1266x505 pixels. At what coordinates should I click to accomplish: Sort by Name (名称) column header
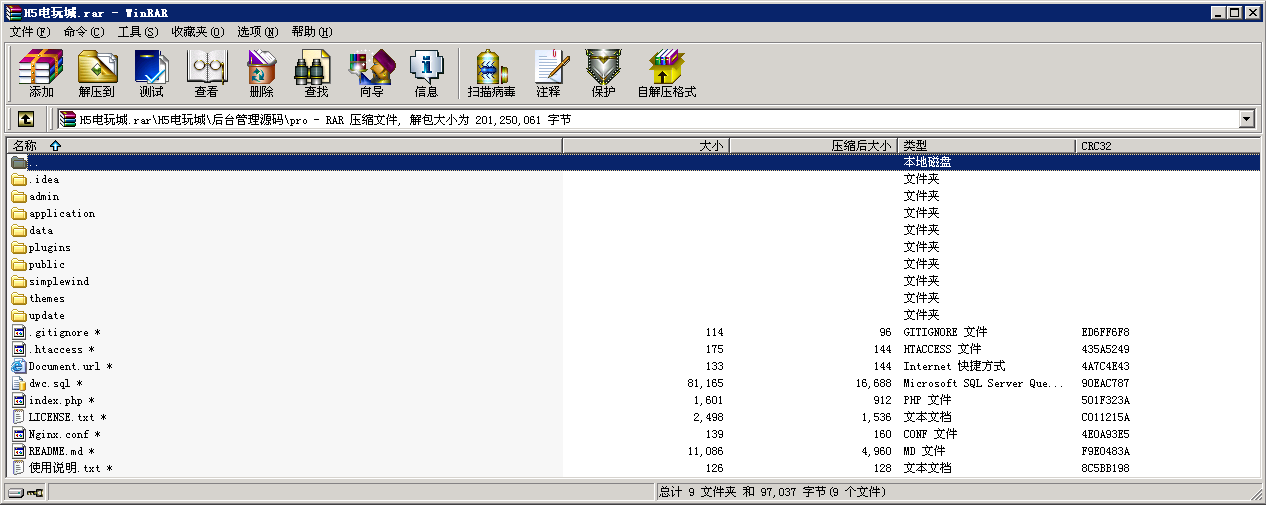click(x=284, y=146)
